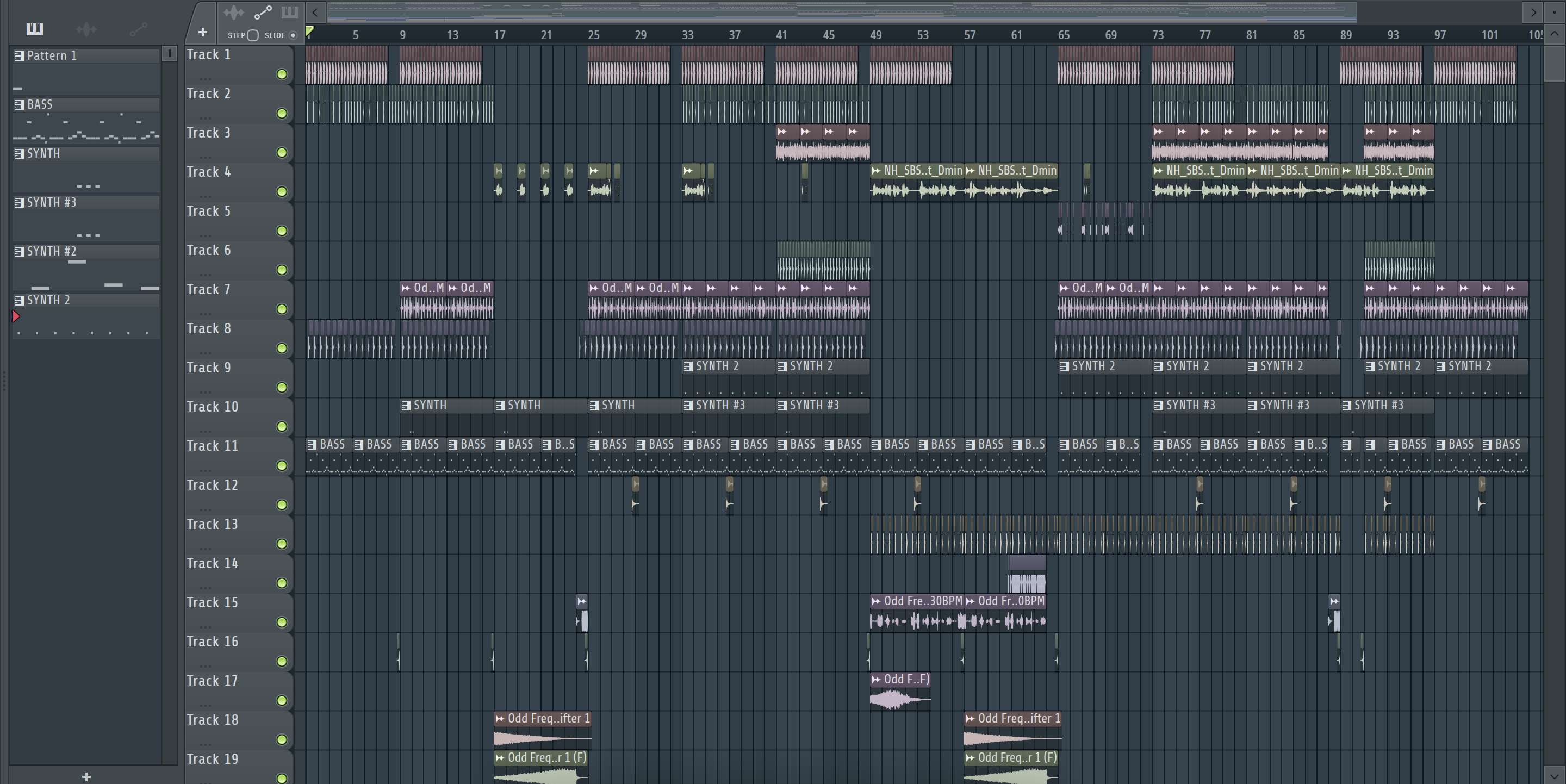Click the timeline overview bar at the top
The height and width of the screenshot is (784, 1566).
tap(842, 11)
